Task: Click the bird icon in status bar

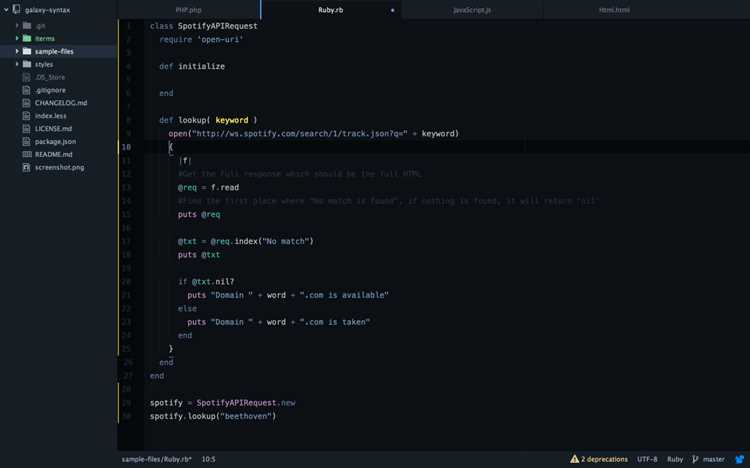Action: (740, 459)
